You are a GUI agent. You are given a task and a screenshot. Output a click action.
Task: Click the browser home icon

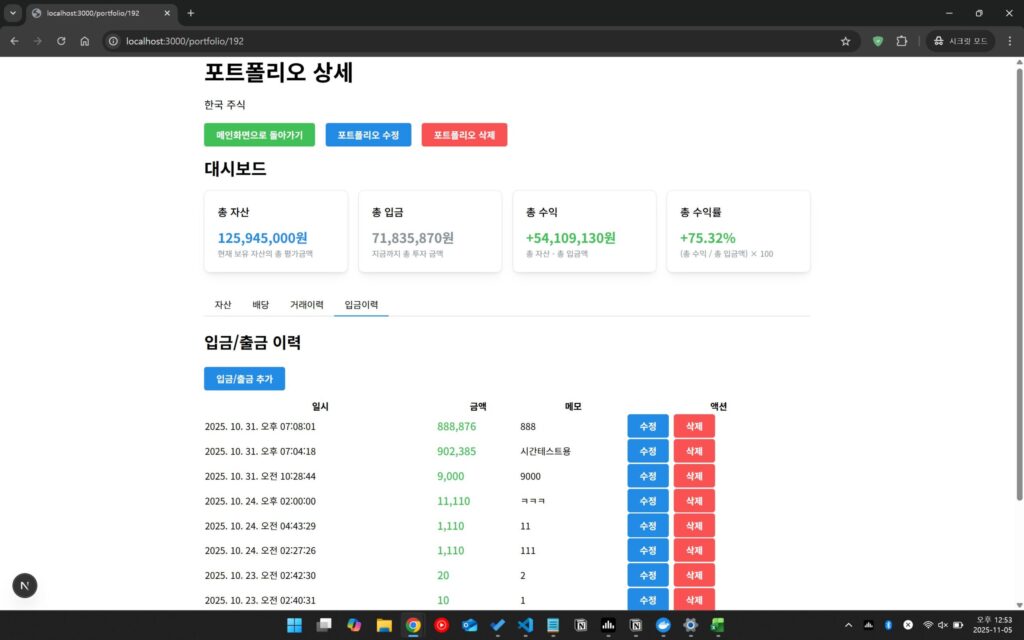pyautogui.click(x=85, y=41)
